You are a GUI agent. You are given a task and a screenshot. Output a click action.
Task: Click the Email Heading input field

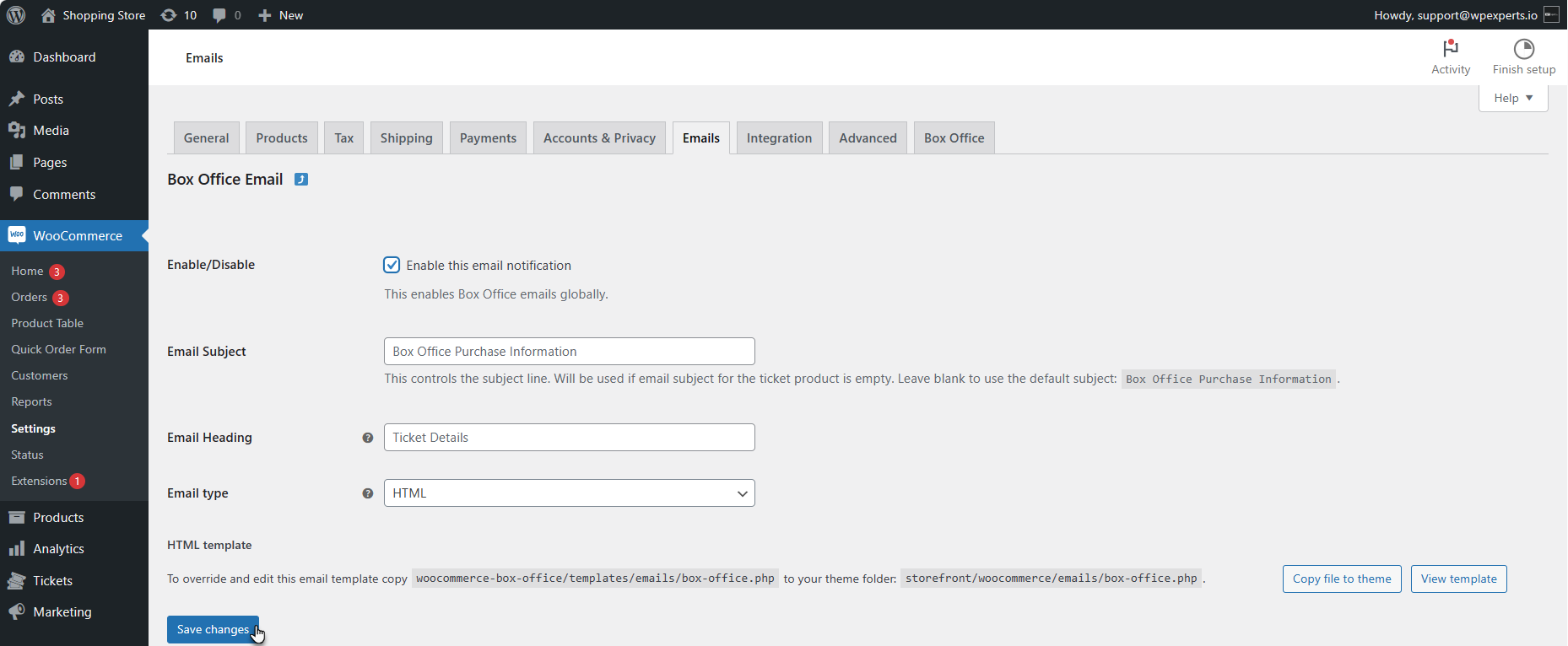(x=570, y=438)
